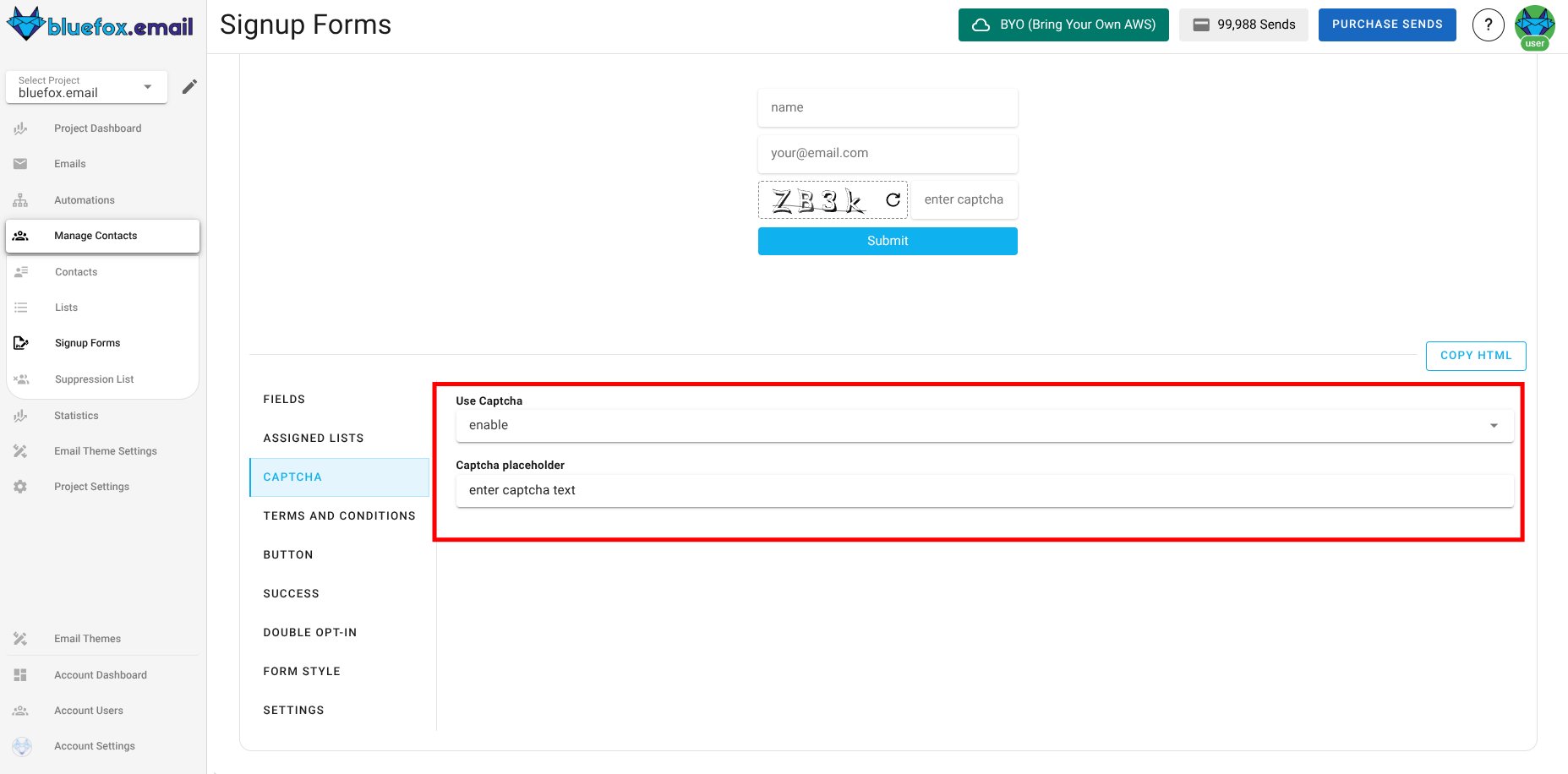Click the blue Submit button
This screenshot has height=774, width=1568.
click(x=887, y=241)
